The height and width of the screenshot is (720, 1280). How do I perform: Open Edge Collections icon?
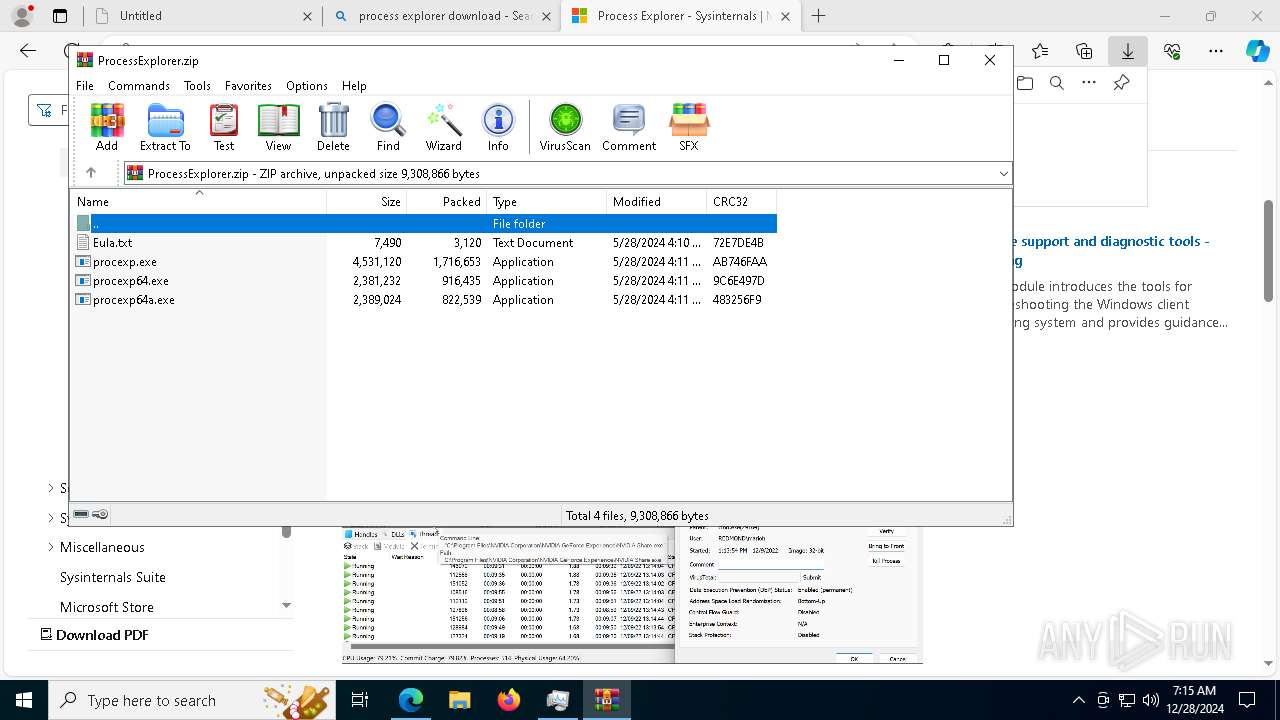pyautogui.click(x=1084, y=51)
